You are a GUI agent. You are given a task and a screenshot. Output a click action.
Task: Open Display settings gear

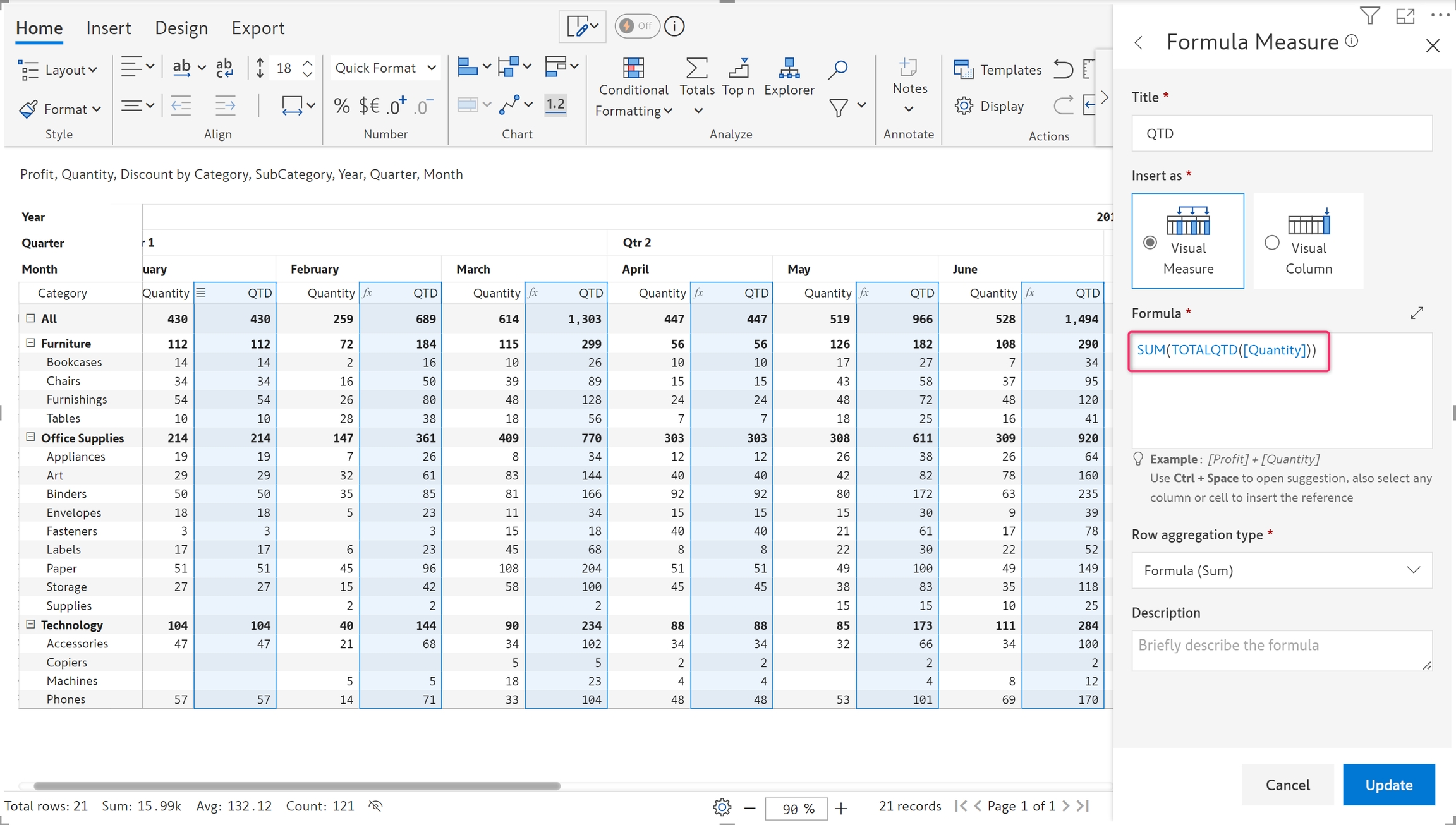coord(990,106)
